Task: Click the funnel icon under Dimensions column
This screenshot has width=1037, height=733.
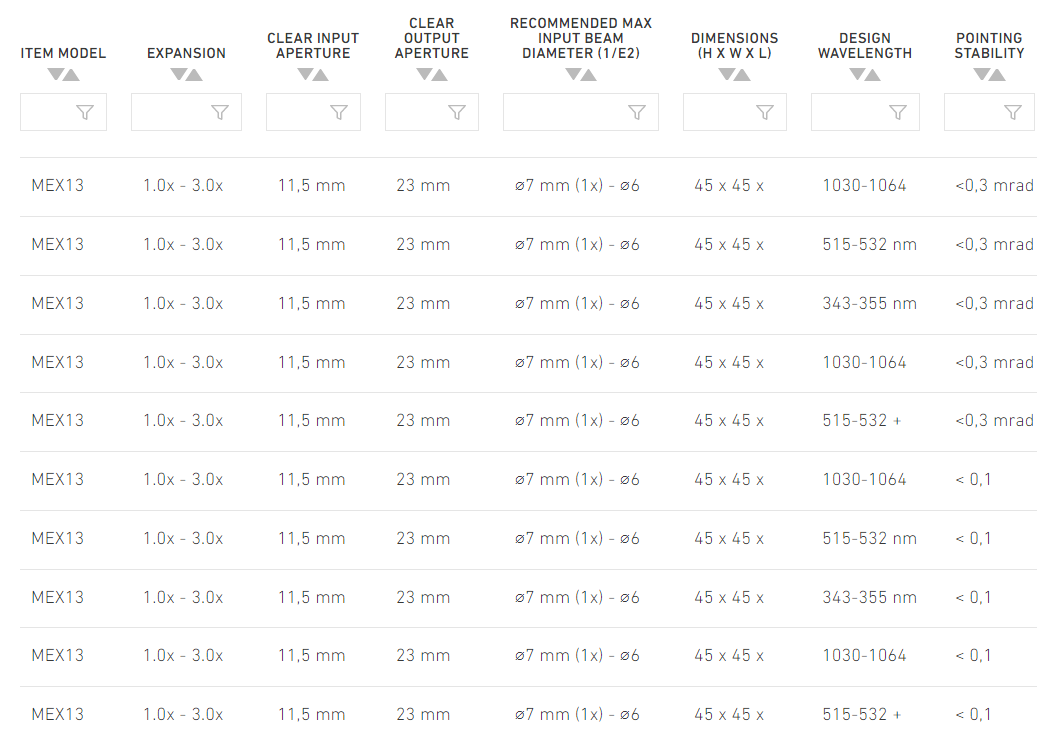Action: [x=765, y=112]
